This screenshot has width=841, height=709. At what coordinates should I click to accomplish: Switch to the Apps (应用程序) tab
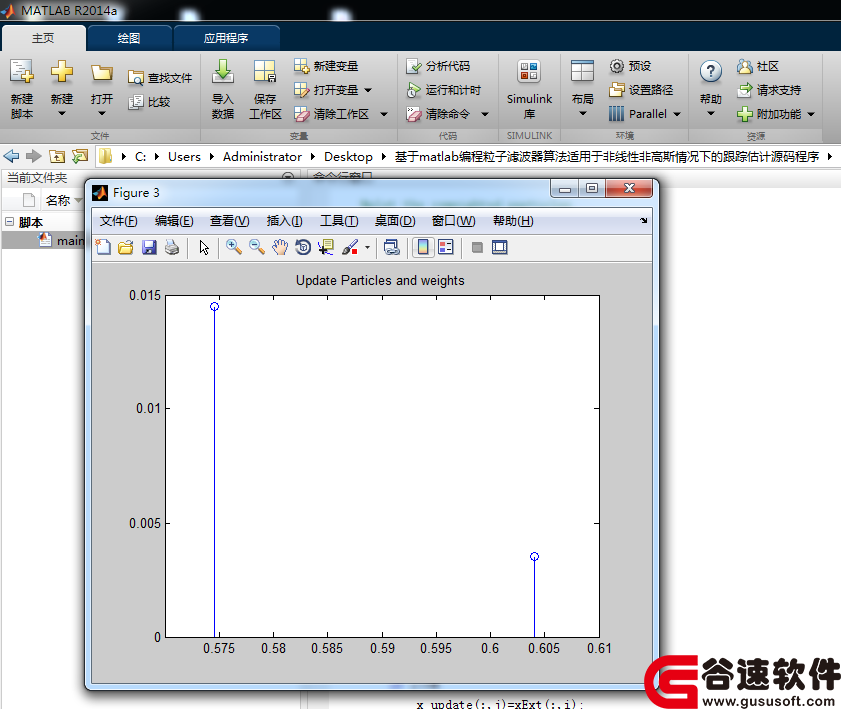click(226, 38)
